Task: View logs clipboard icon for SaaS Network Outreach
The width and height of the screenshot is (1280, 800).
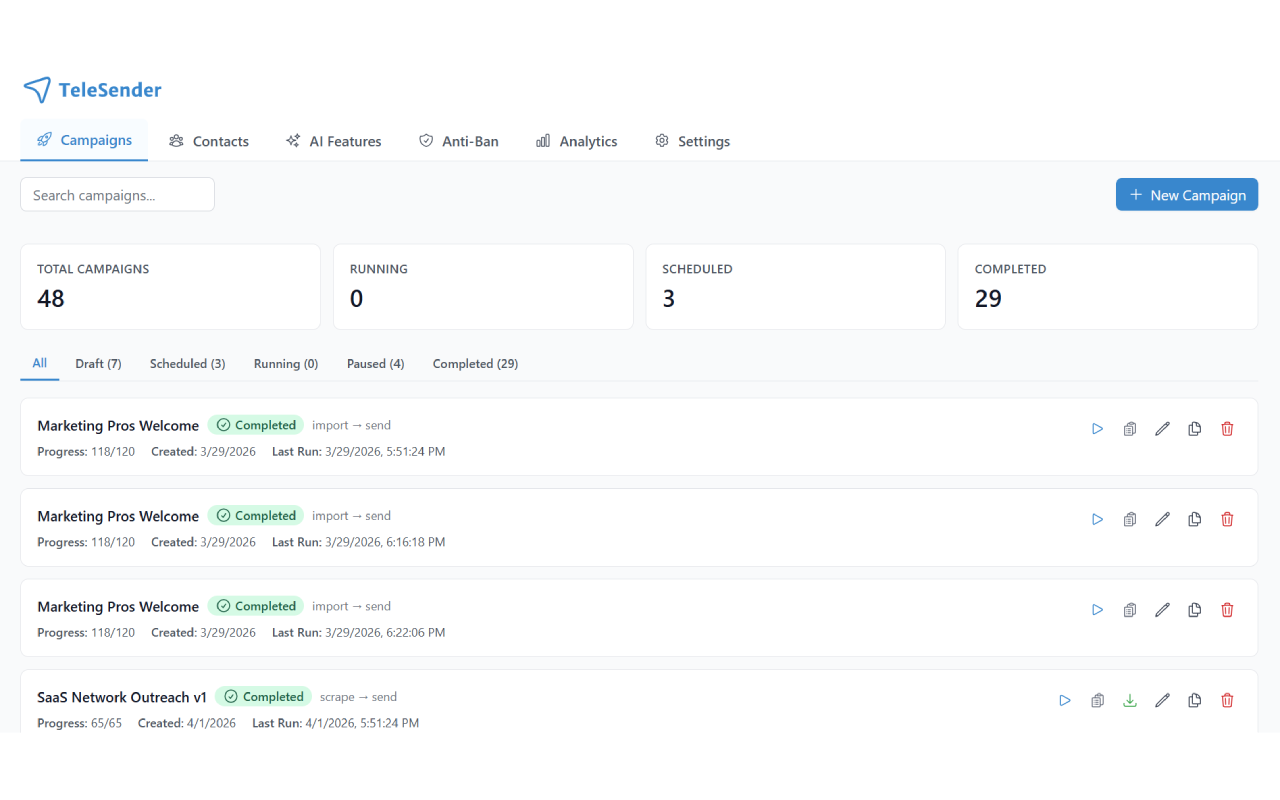Action: [x=1097, y=701]
